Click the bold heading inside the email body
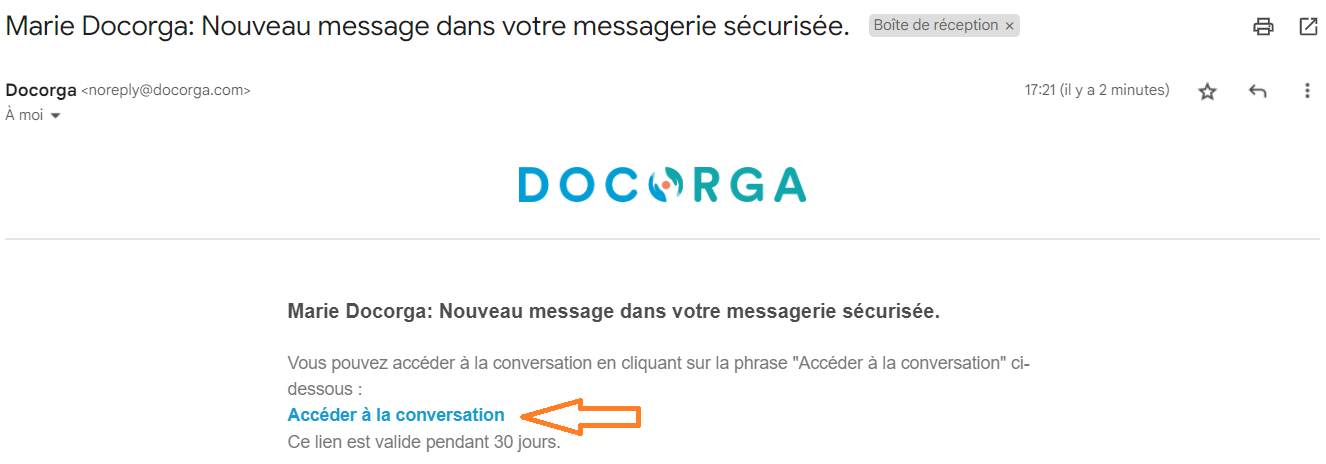1326x464 pixels. tap(613, 311)
